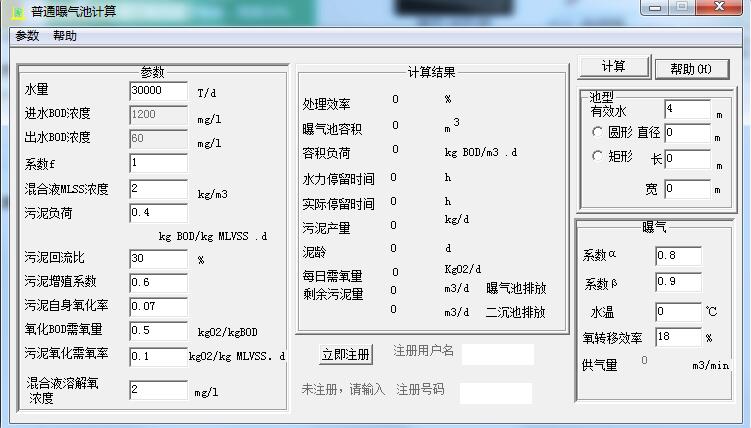Focus the 长 length input field

pyautogui.click(x=687, y=159)
